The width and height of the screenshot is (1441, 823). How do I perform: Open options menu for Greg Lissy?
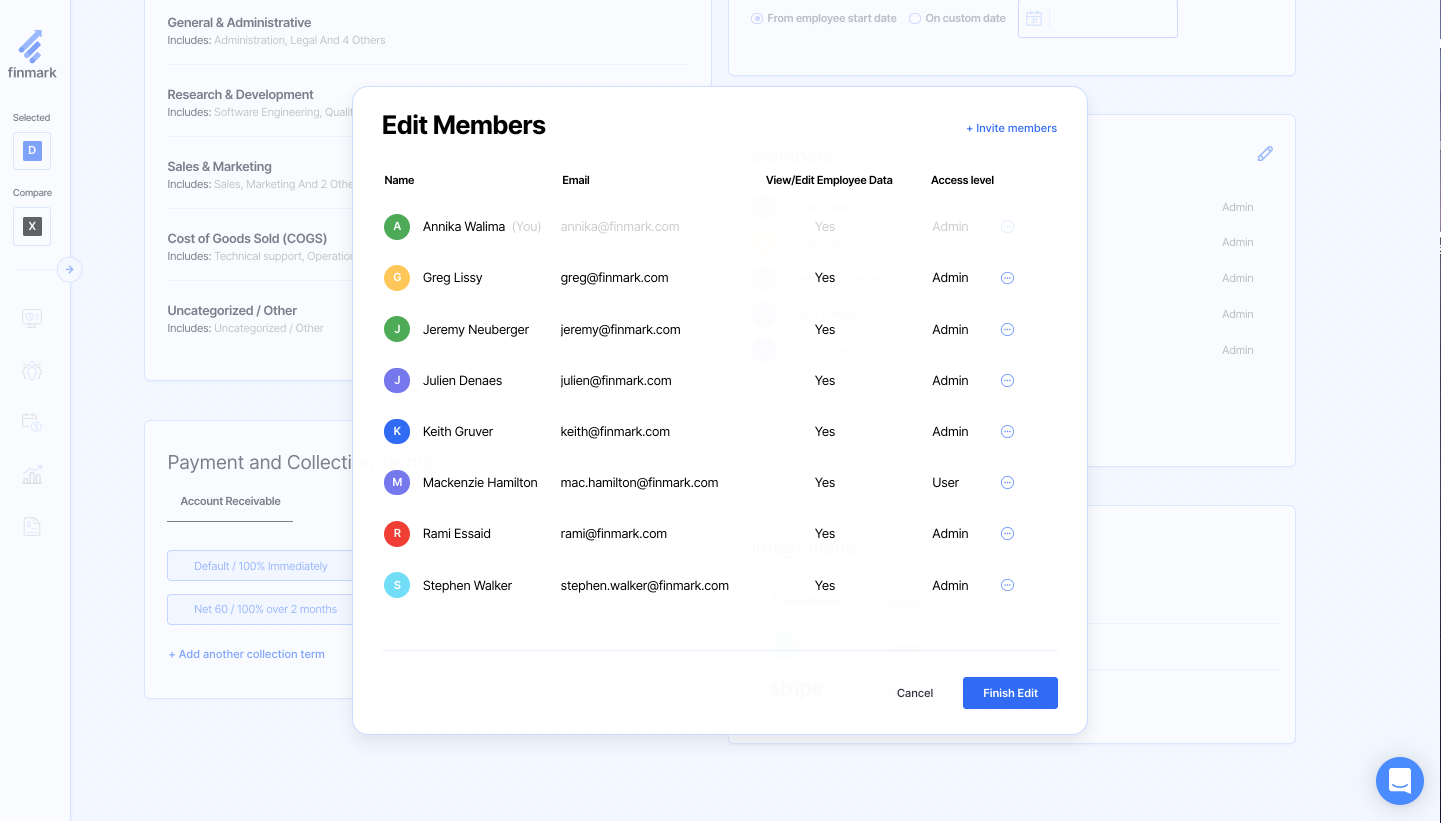[1007, 278]
